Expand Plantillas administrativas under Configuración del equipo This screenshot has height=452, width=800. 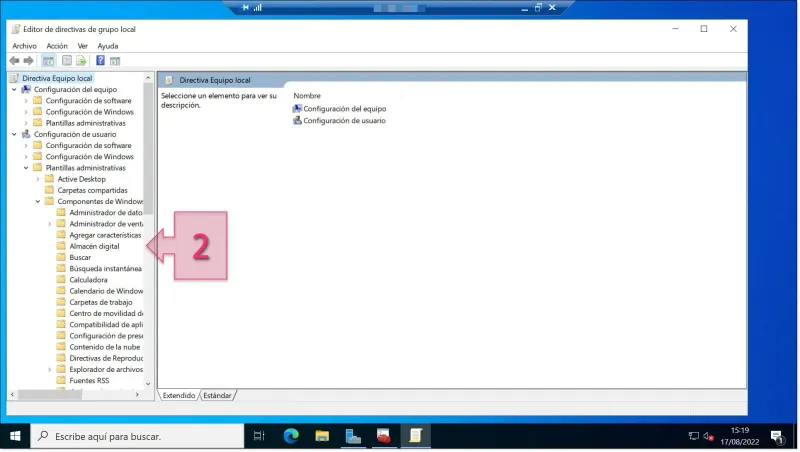coord(26,123)
